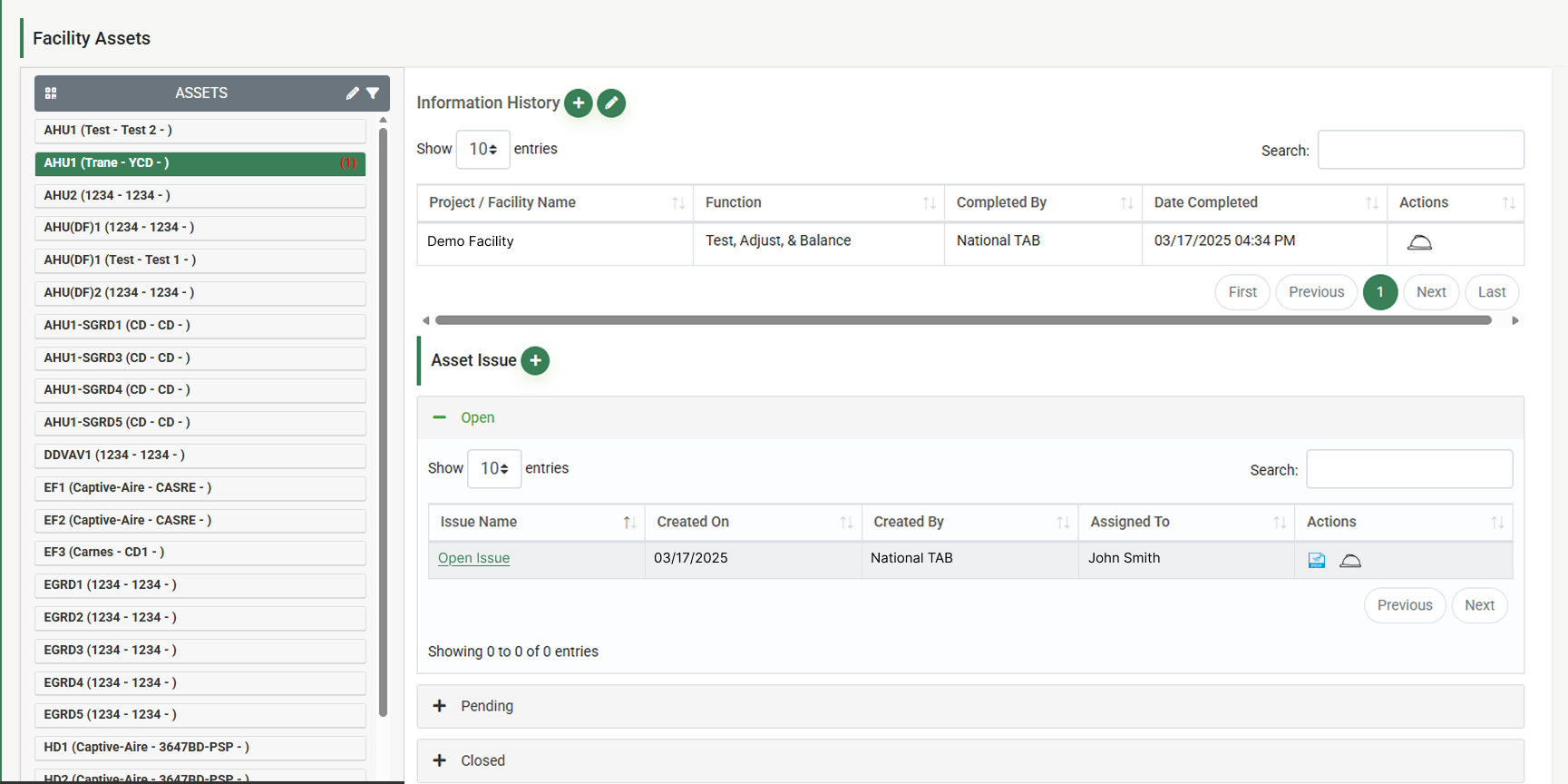The image size is (1568, 784).
Task: Select asset AHU(DF)1 (1234 - 1234 - )
Action: [200, 228]
